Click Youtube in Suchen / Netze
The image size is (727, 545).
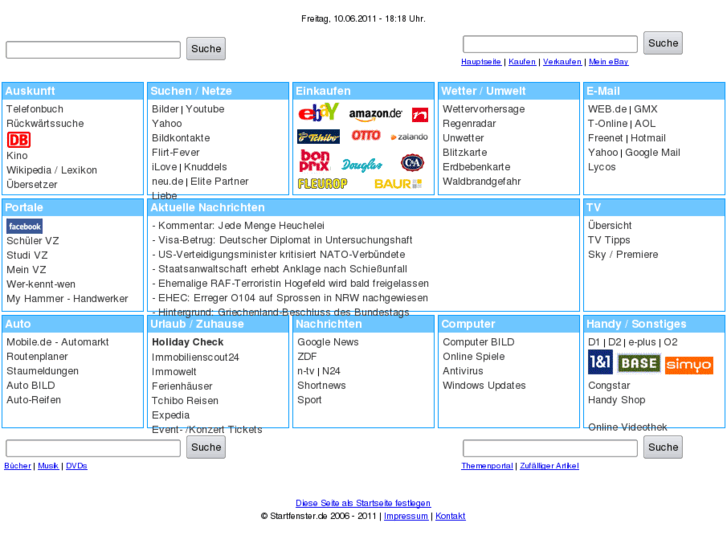click(205, 109)
